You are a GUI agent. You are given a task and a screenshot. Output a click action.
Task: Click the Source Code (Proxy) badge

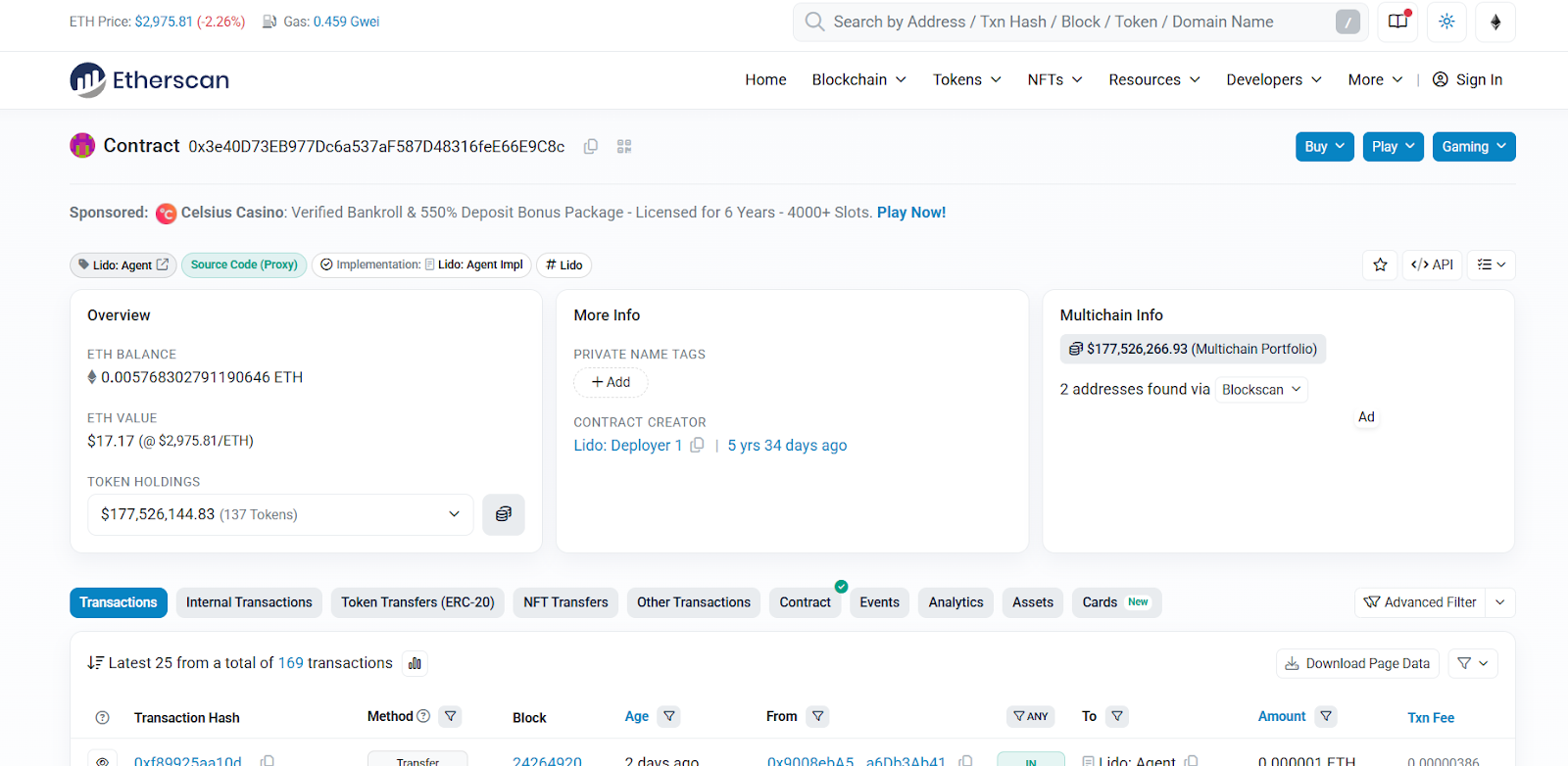click(244, 264)
